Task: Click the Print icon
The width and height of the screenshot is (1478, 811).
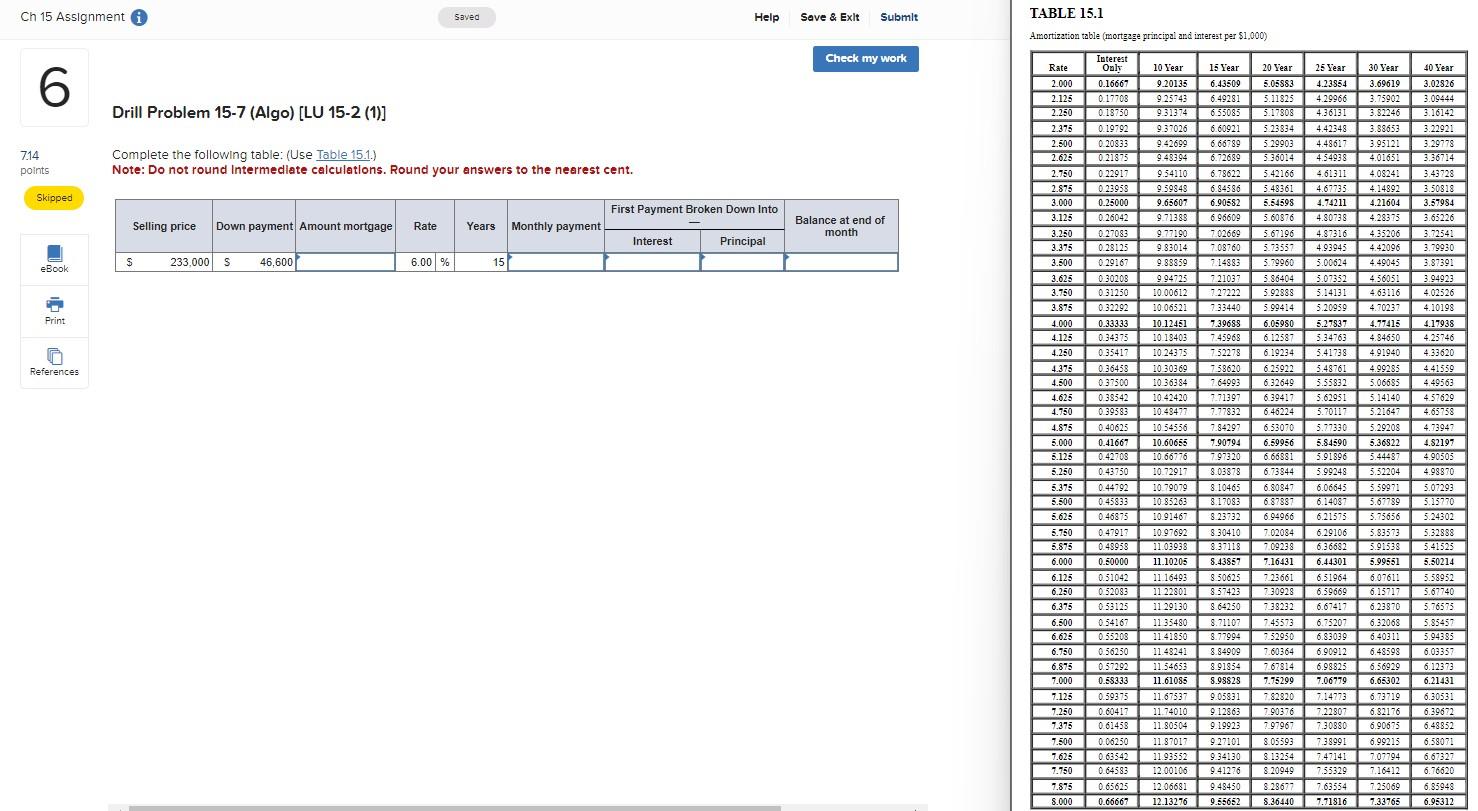Action: [x=54, y=310]
